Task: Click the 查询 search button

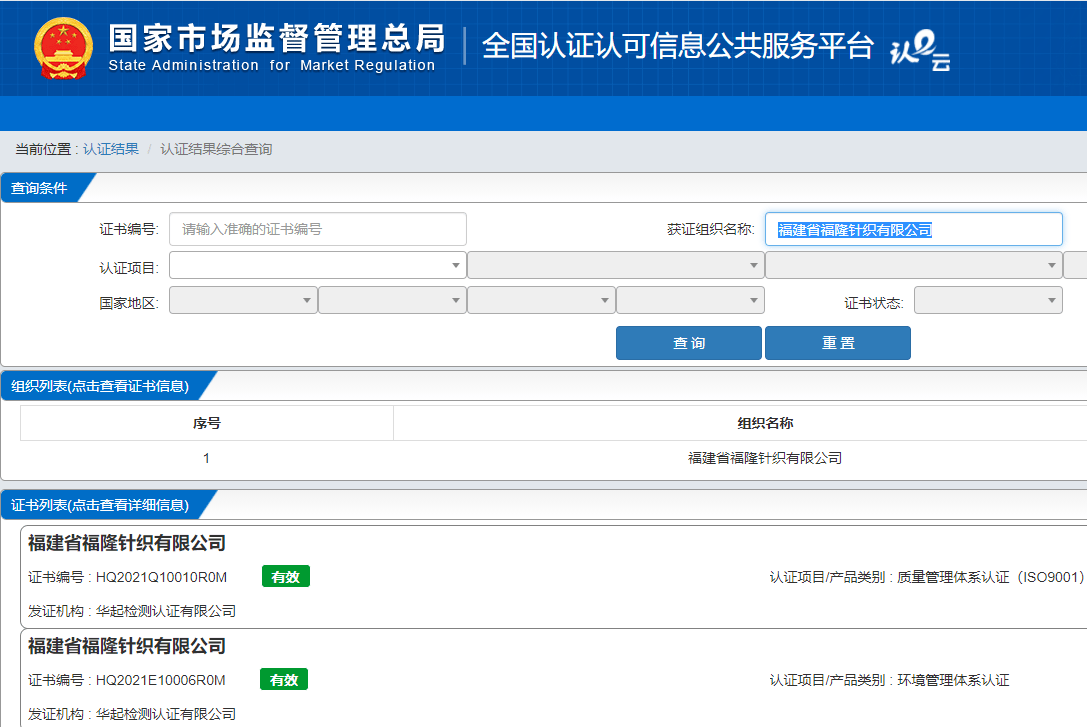Action: click(x=689, y=343)
